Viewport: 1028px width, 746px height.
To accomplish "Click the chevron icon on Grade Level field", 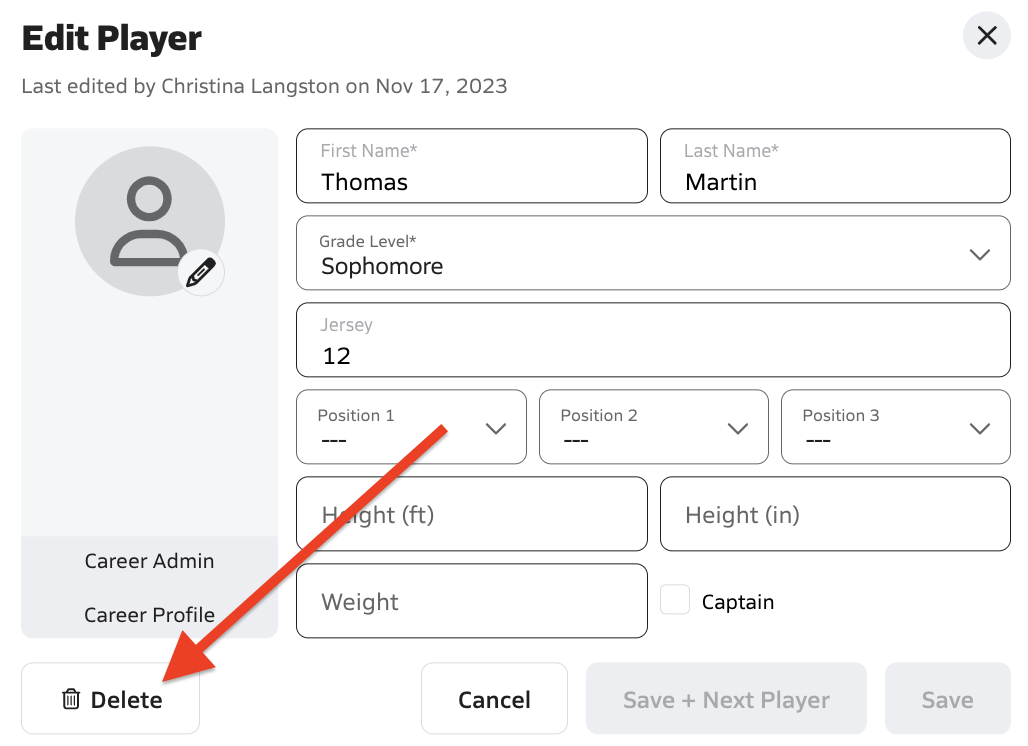I will (979, 254).
